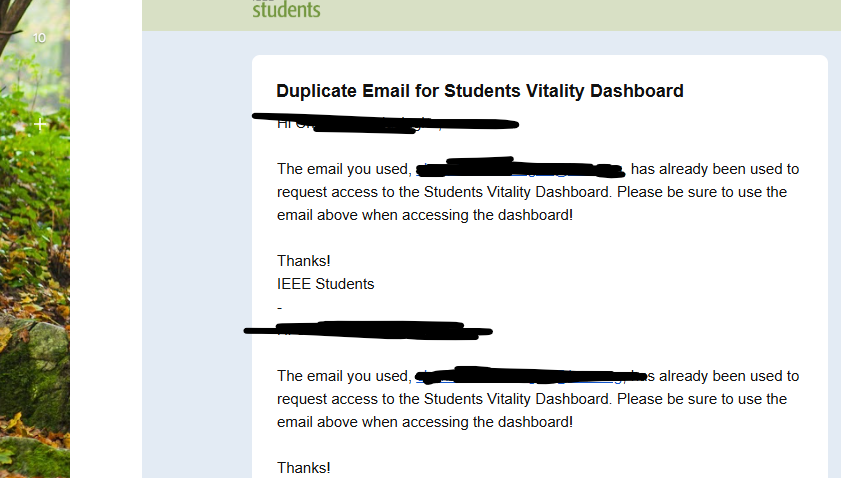Click heading Duplicate Email for Students Vitality Dashboard
841x478 pixels.
click(x=479, y=91)
